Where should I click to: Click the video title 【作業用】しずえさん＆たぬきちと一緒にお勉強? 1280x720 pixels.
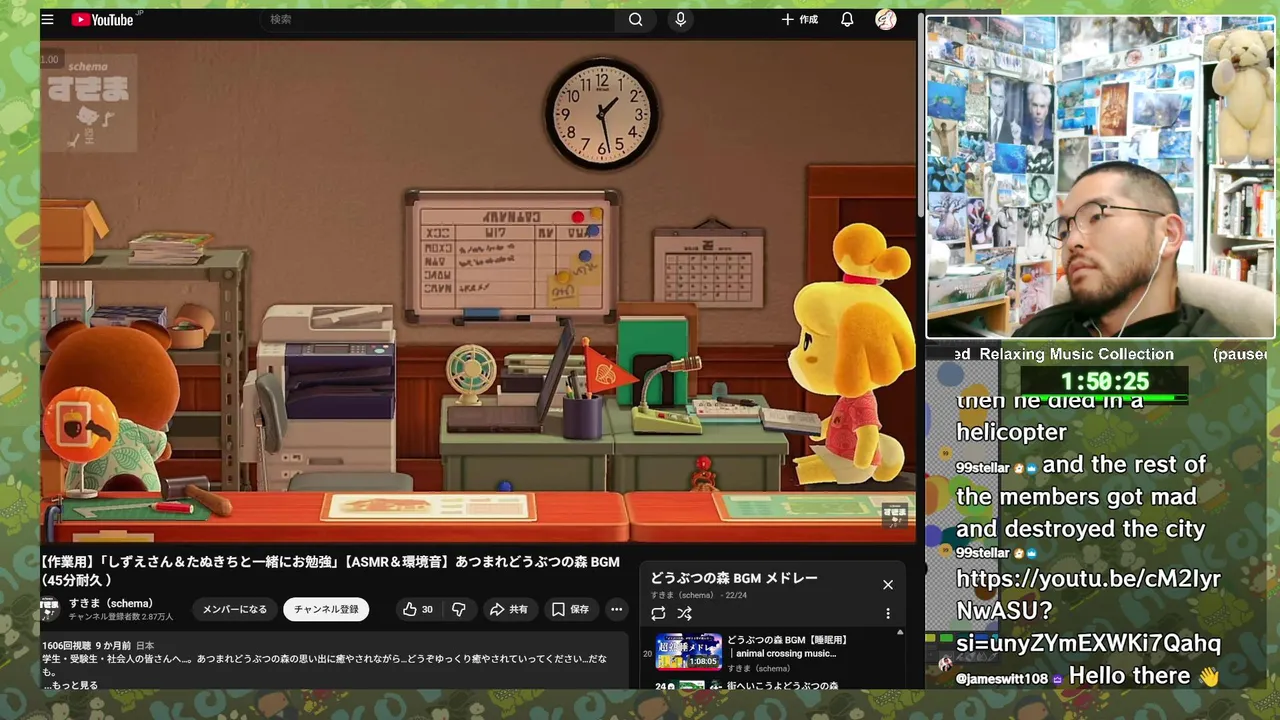tap(331, 570)
